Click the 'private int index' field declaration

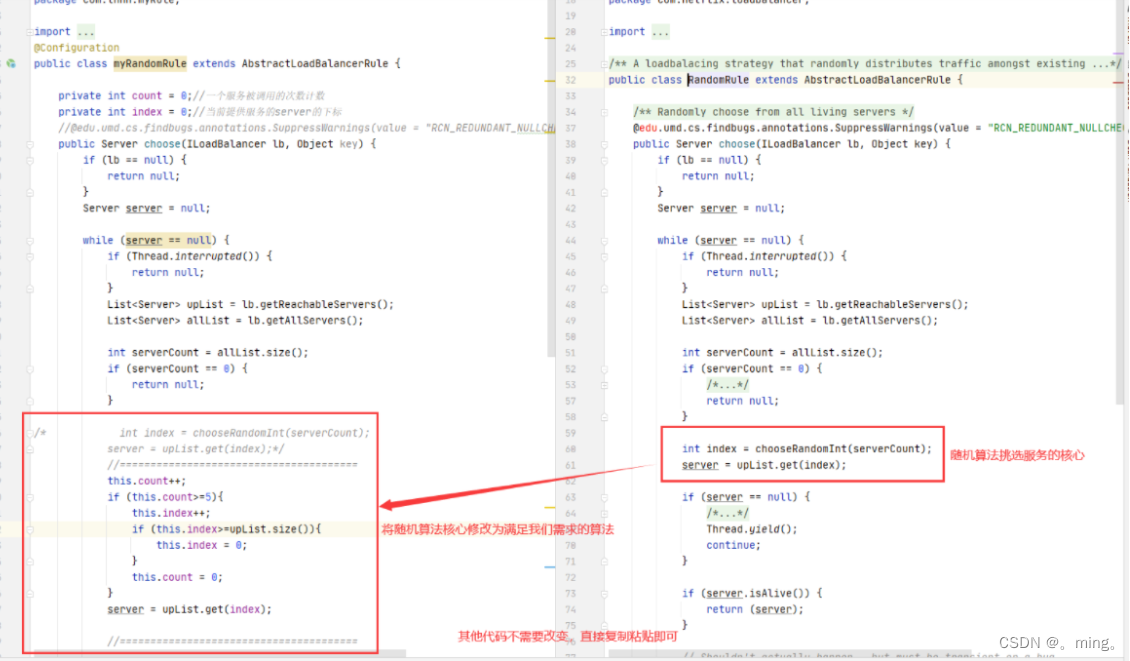pyautogui.click(x=125, y=112)
